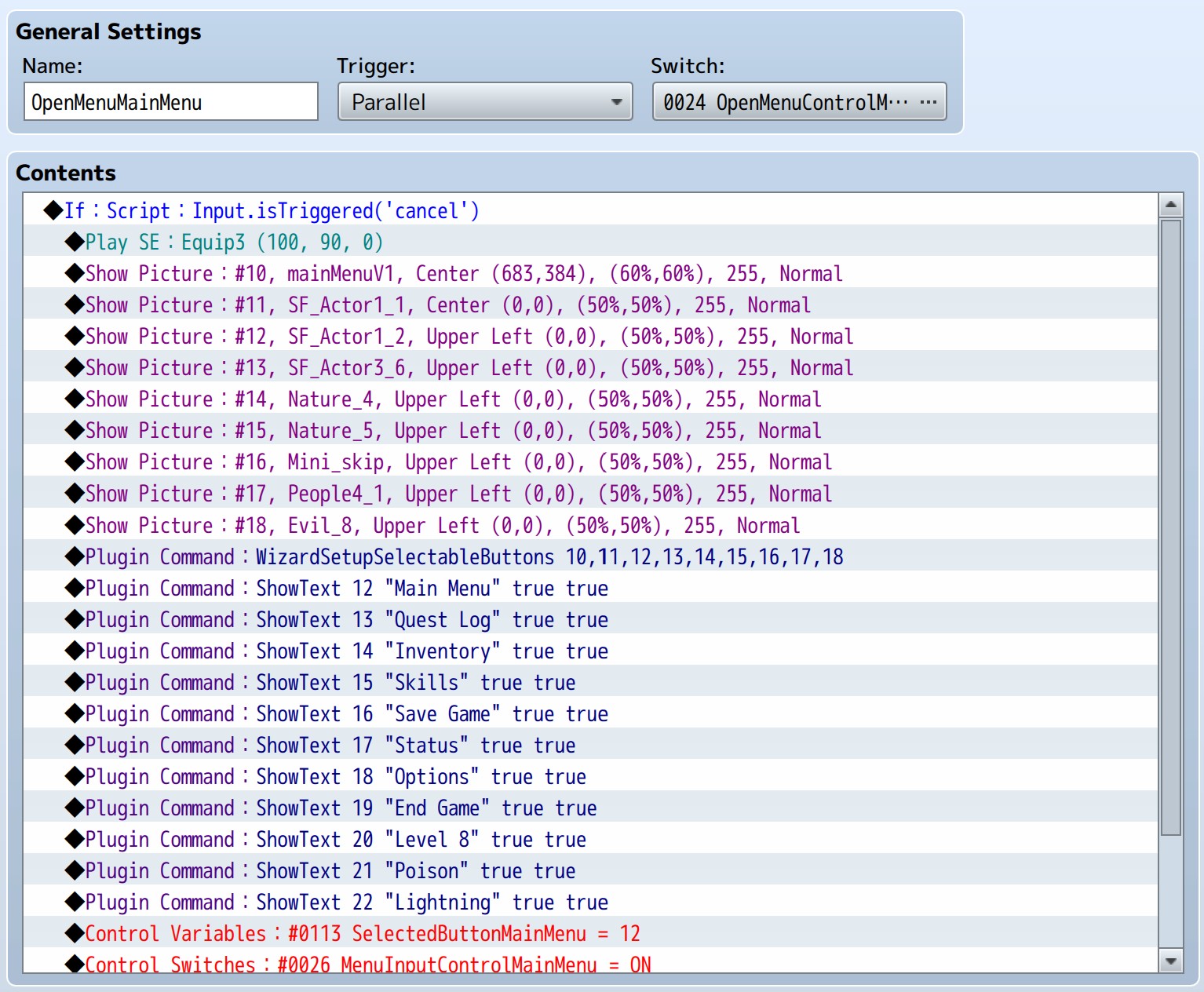This screenshot has width=1204, height=992.
Task: Click the Contents list scrollbar thumb
Action: pos(1170,526)
